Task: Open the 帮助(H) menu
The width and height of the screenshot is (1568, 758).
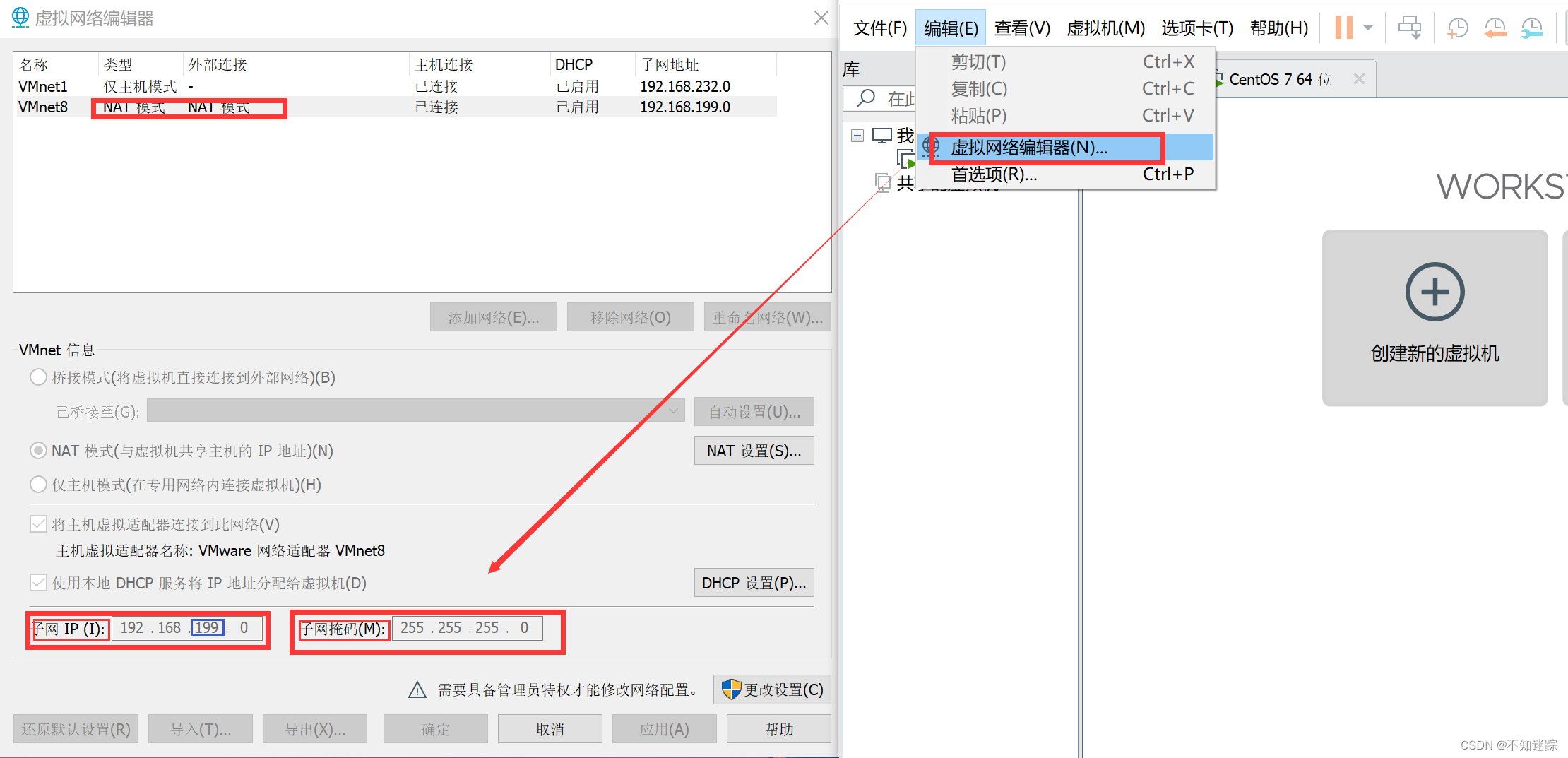Action: 1278,28
